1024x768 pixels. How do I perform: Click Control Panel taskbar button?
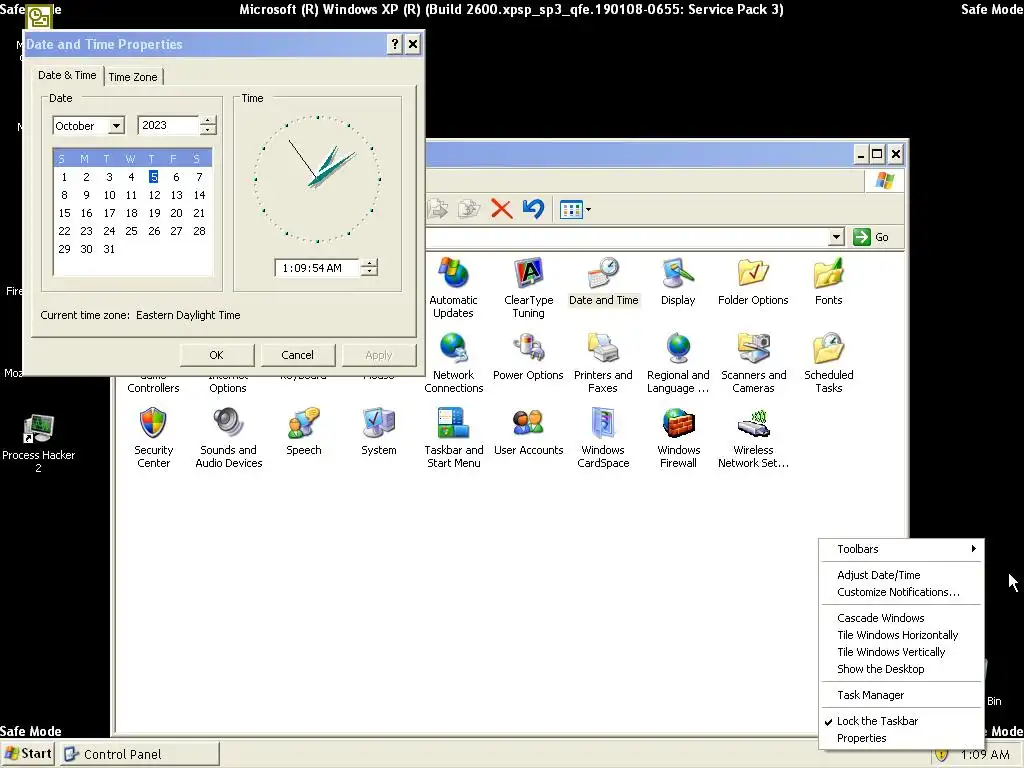[140, 754]
